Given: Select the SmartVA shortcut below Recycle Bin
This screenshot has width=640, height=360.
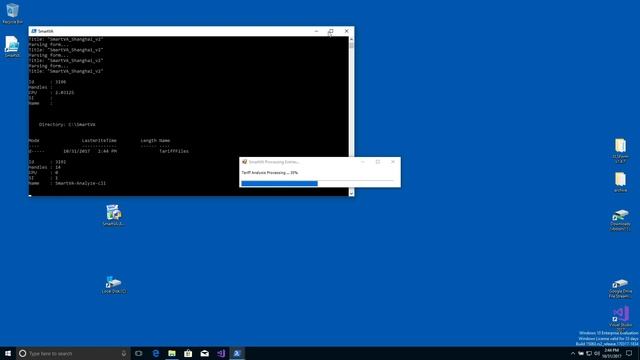Looking at the screenshot, I should click(12, 47).
